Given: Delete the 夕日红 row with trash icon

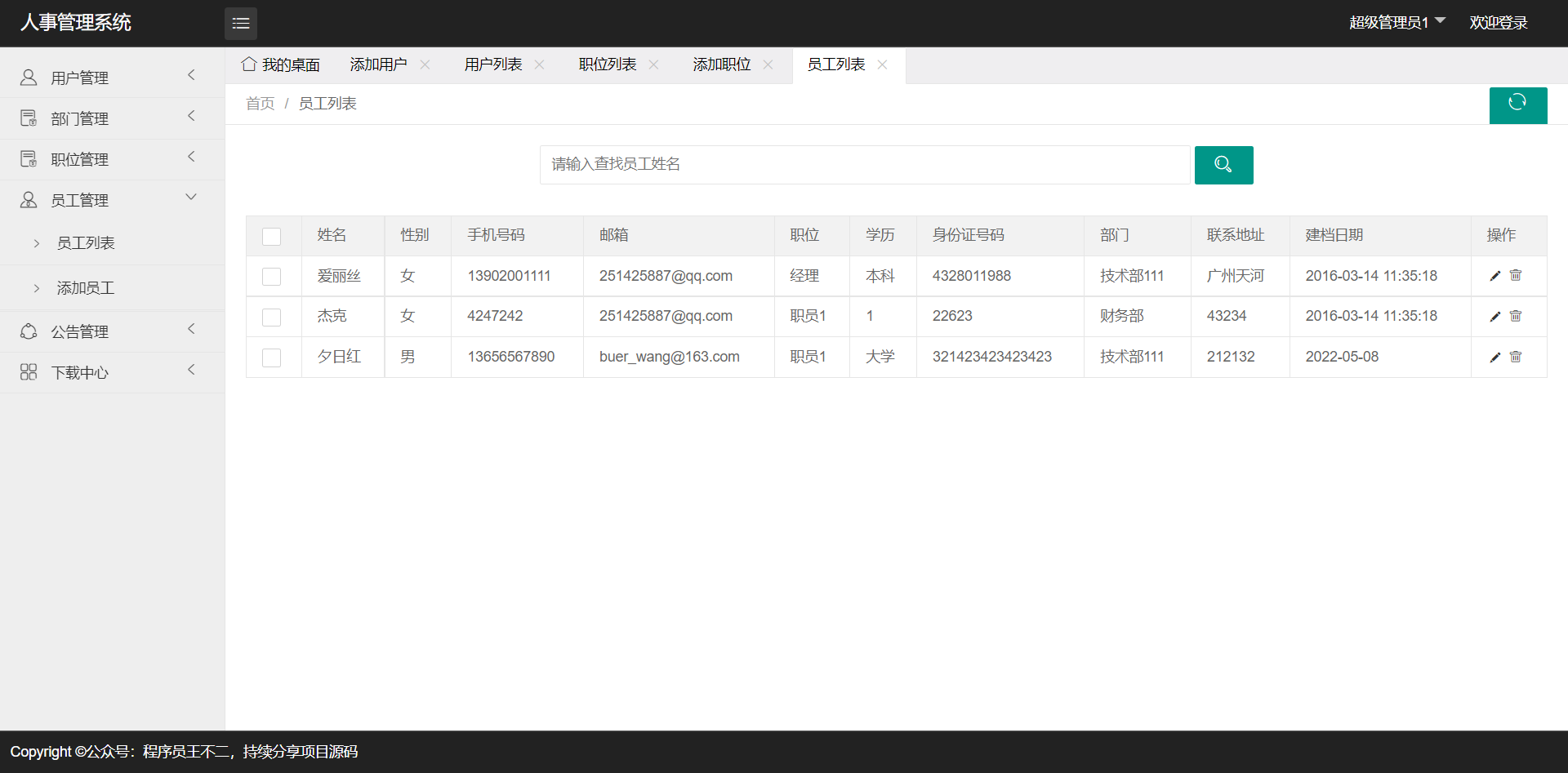Looking at the screenshot, I should [1516, 357].
